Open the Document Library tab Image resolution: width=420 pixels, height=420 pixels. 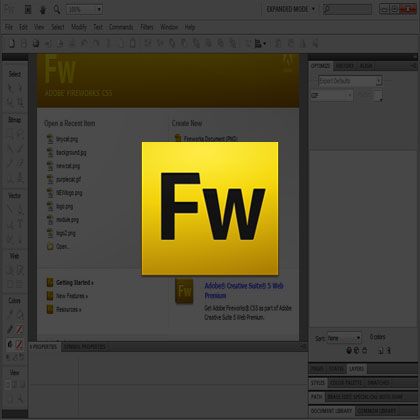[331, 411]
